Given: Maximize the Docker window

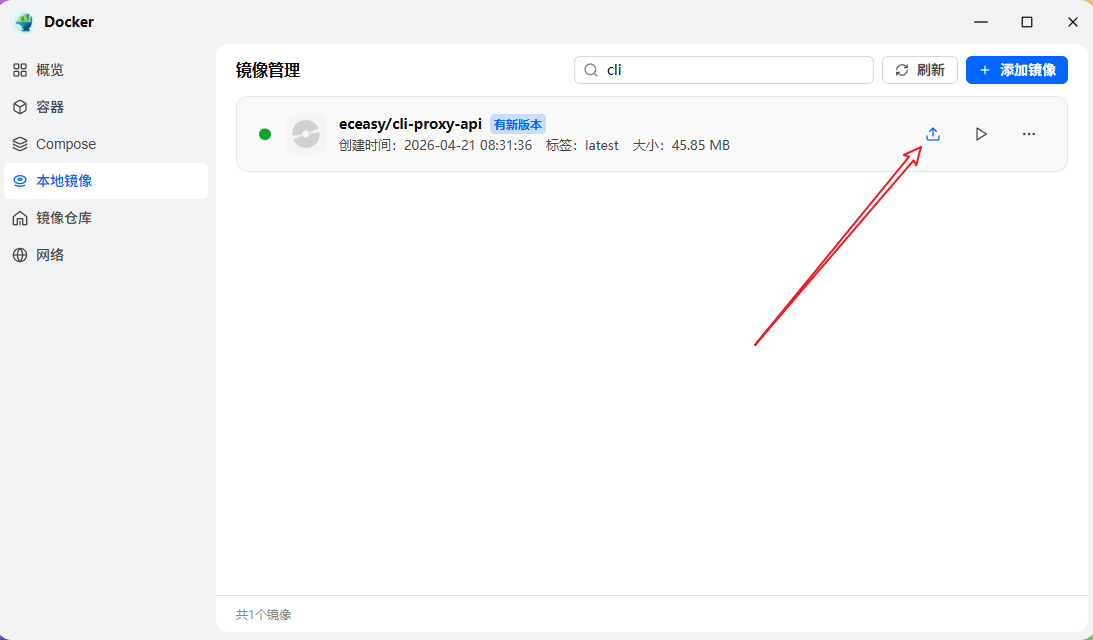Looking at the screenshot, I should click(x=1027, y=22).
